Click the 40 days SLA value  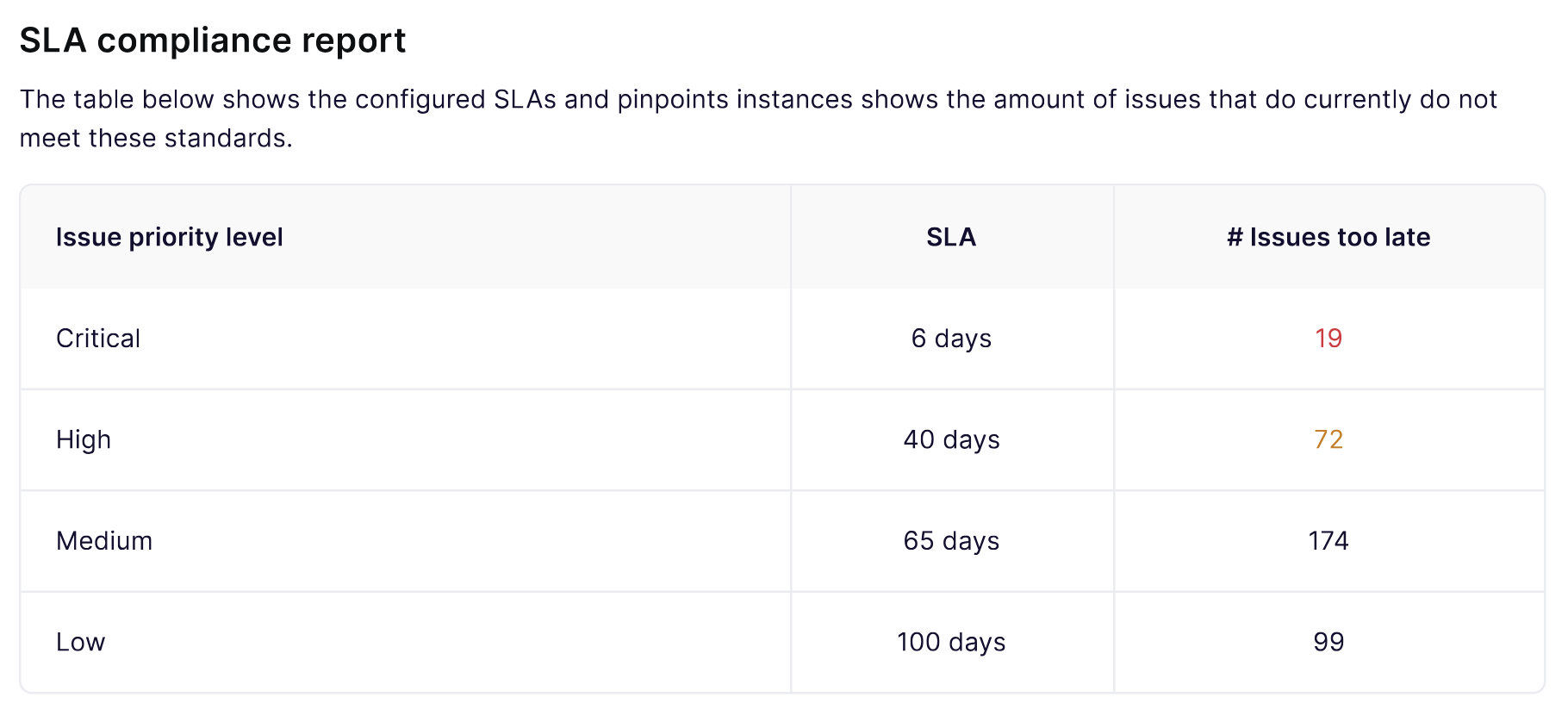pos(951,439)
